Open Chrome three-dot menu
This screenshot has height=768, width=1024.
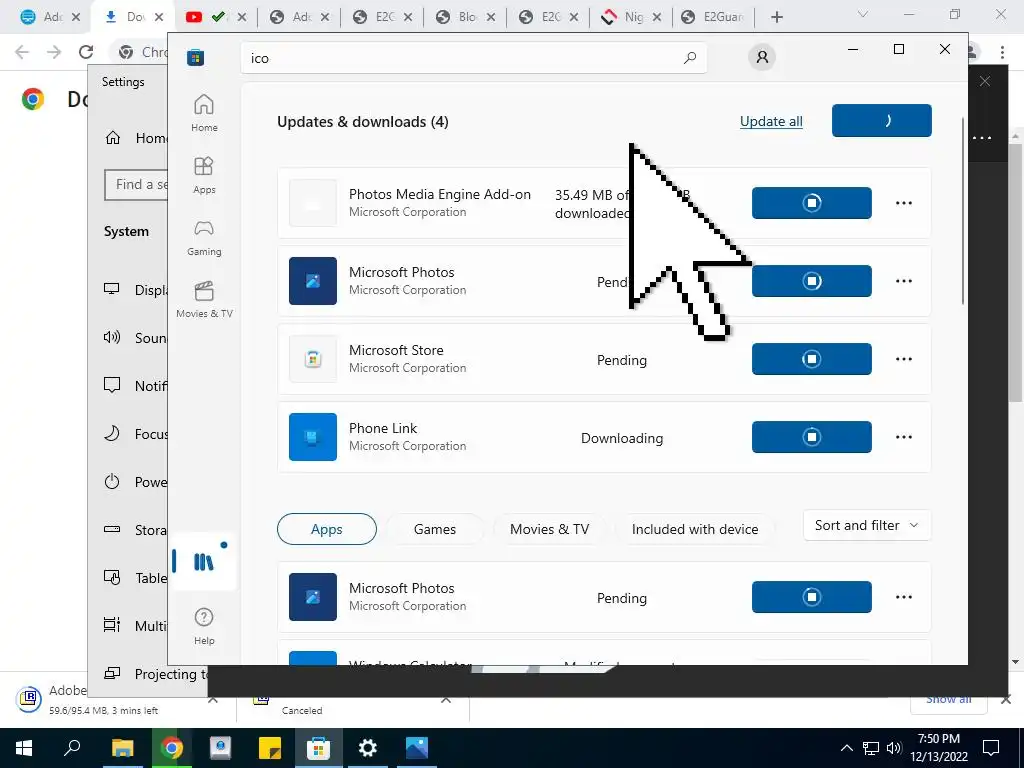1002,52
